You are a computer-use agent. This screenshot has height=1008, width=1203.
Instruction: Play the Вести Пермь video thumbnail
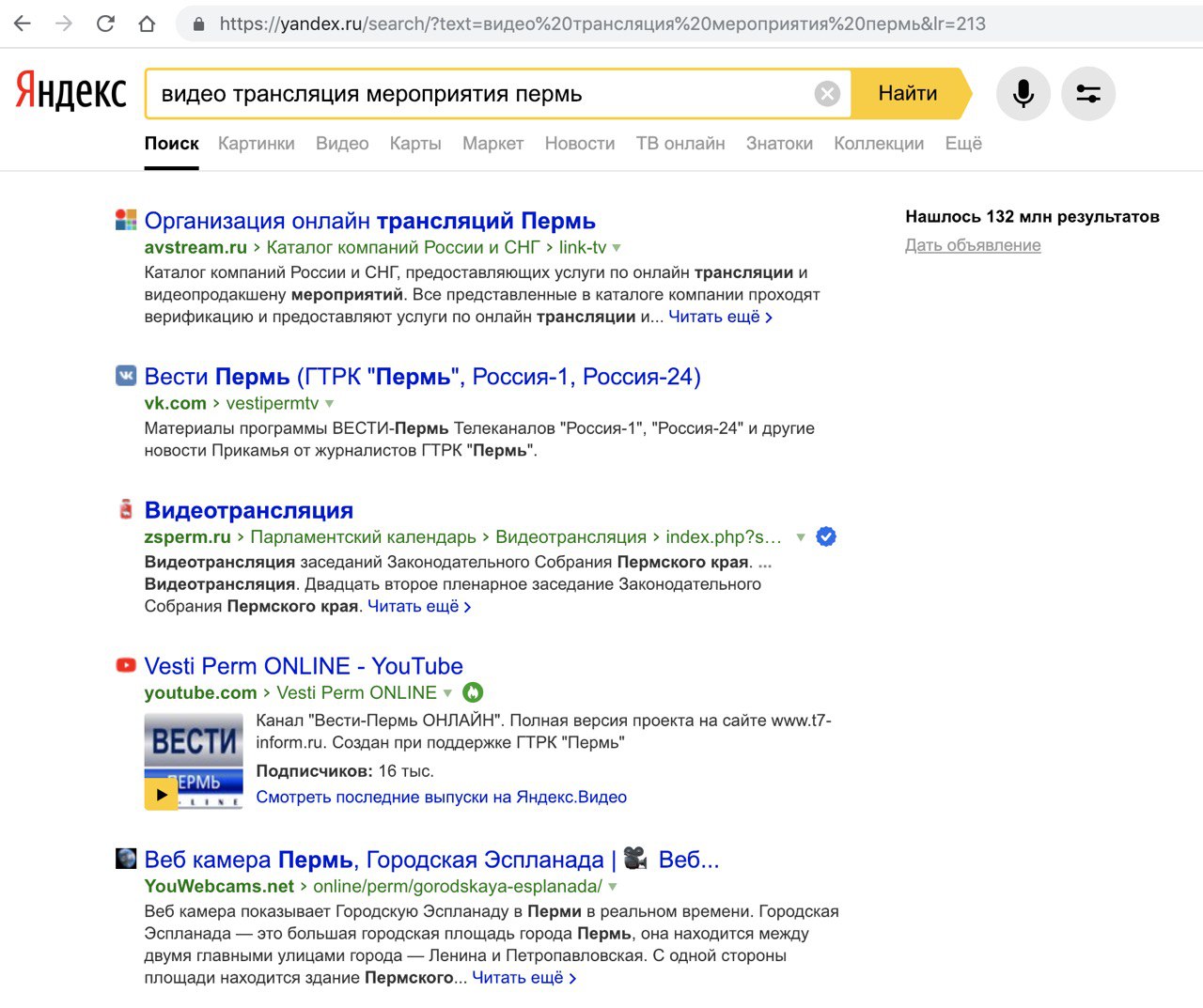[161, 794]
